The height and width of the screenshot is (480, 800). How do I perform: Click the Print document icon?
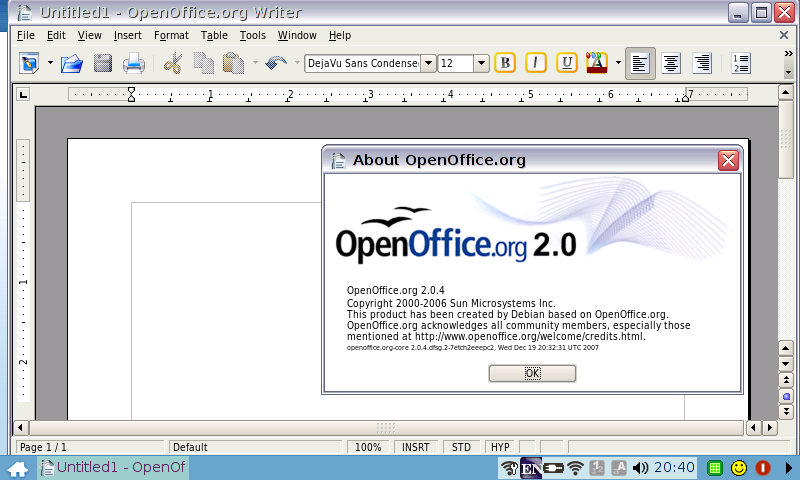(x=134, y=63)
